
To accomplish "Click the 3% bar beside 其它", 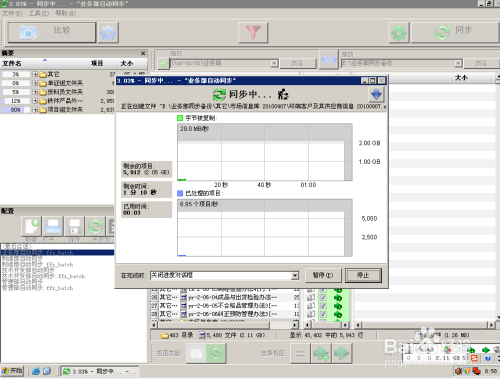I will (15, 74).
